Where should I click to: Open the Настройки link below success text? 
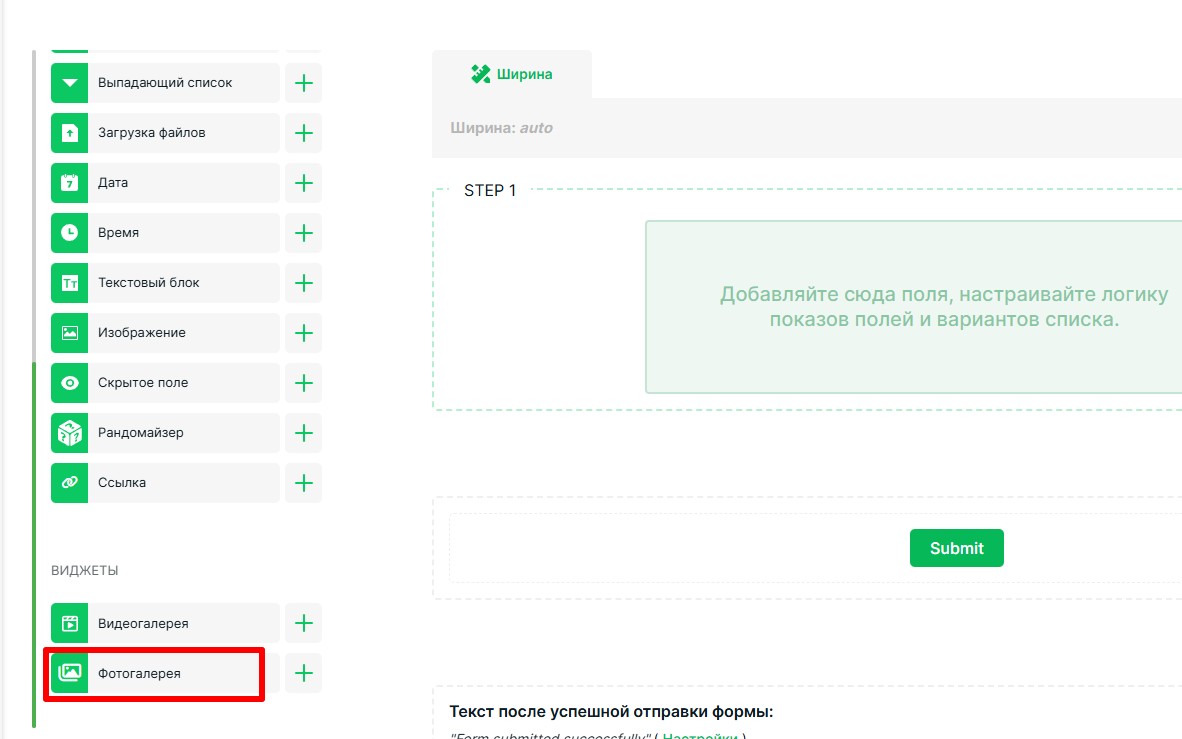[700, 736]
